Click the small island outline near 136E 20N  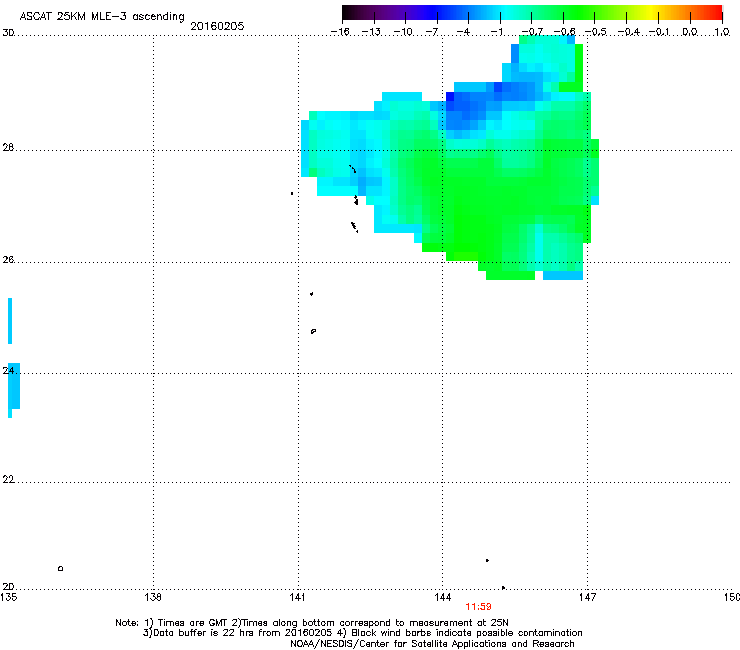tap(60, 568)
